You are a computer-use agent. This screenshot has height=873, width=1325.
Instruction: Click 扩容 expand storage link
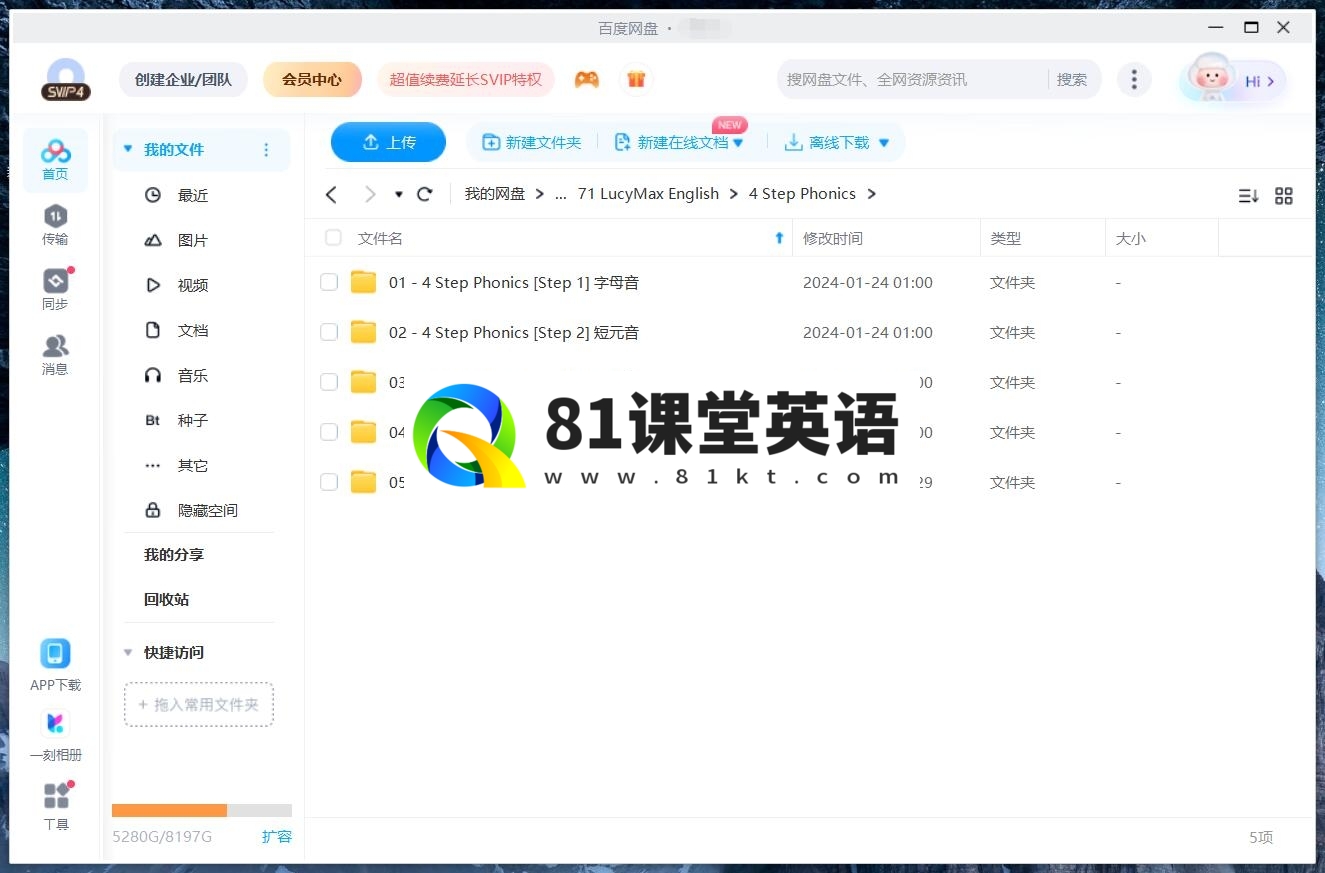click(x=276, y=836)
